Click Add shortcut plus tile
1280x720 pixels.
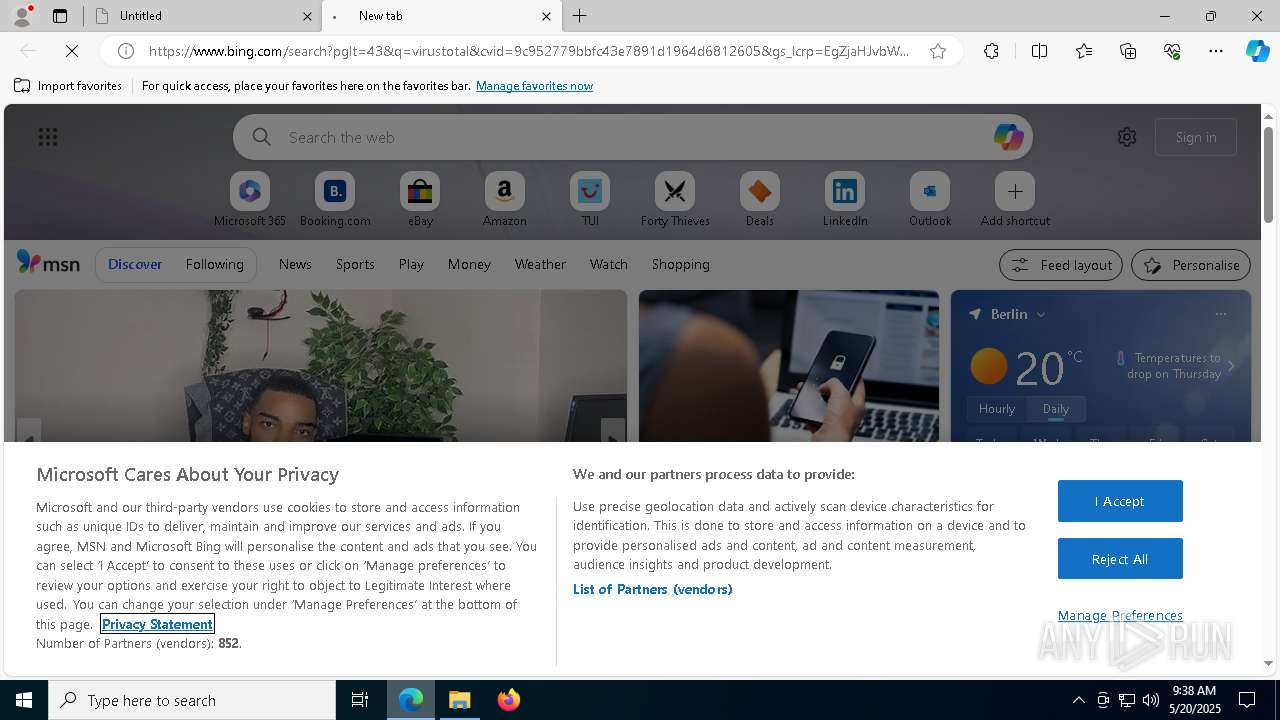tap(1015, 199)
